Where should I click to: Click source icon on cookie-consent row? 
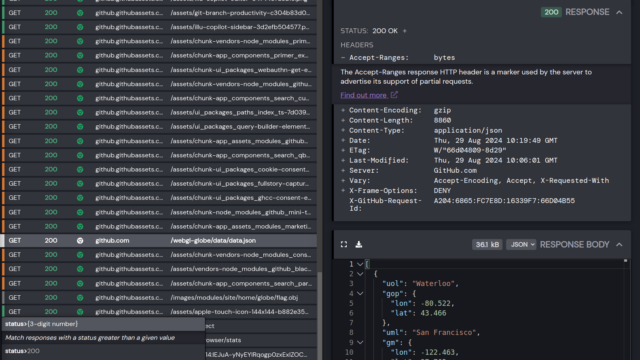coord(80,169)
